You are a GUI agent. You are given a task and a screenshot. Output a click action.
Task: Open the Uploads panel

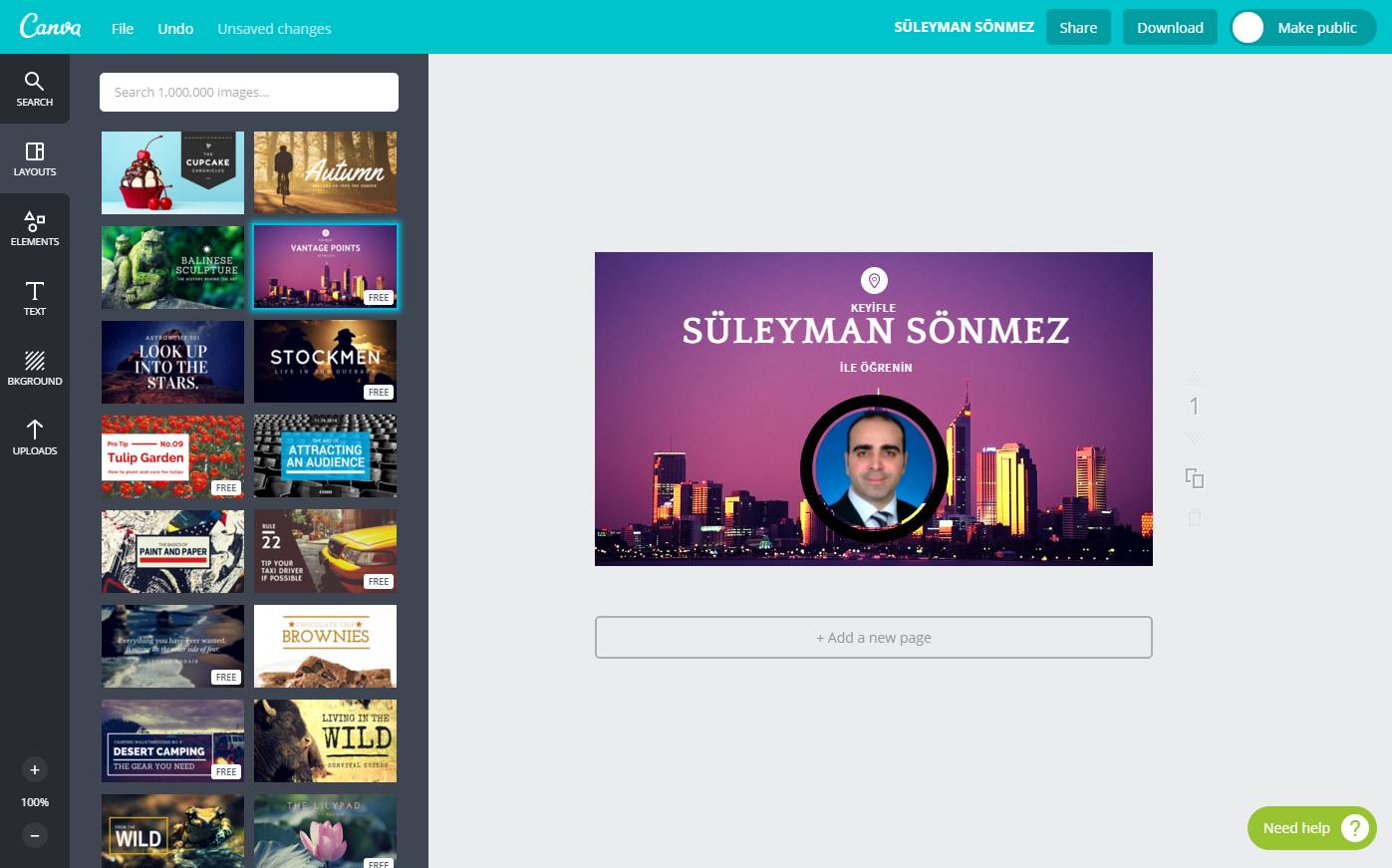(34, 437)
